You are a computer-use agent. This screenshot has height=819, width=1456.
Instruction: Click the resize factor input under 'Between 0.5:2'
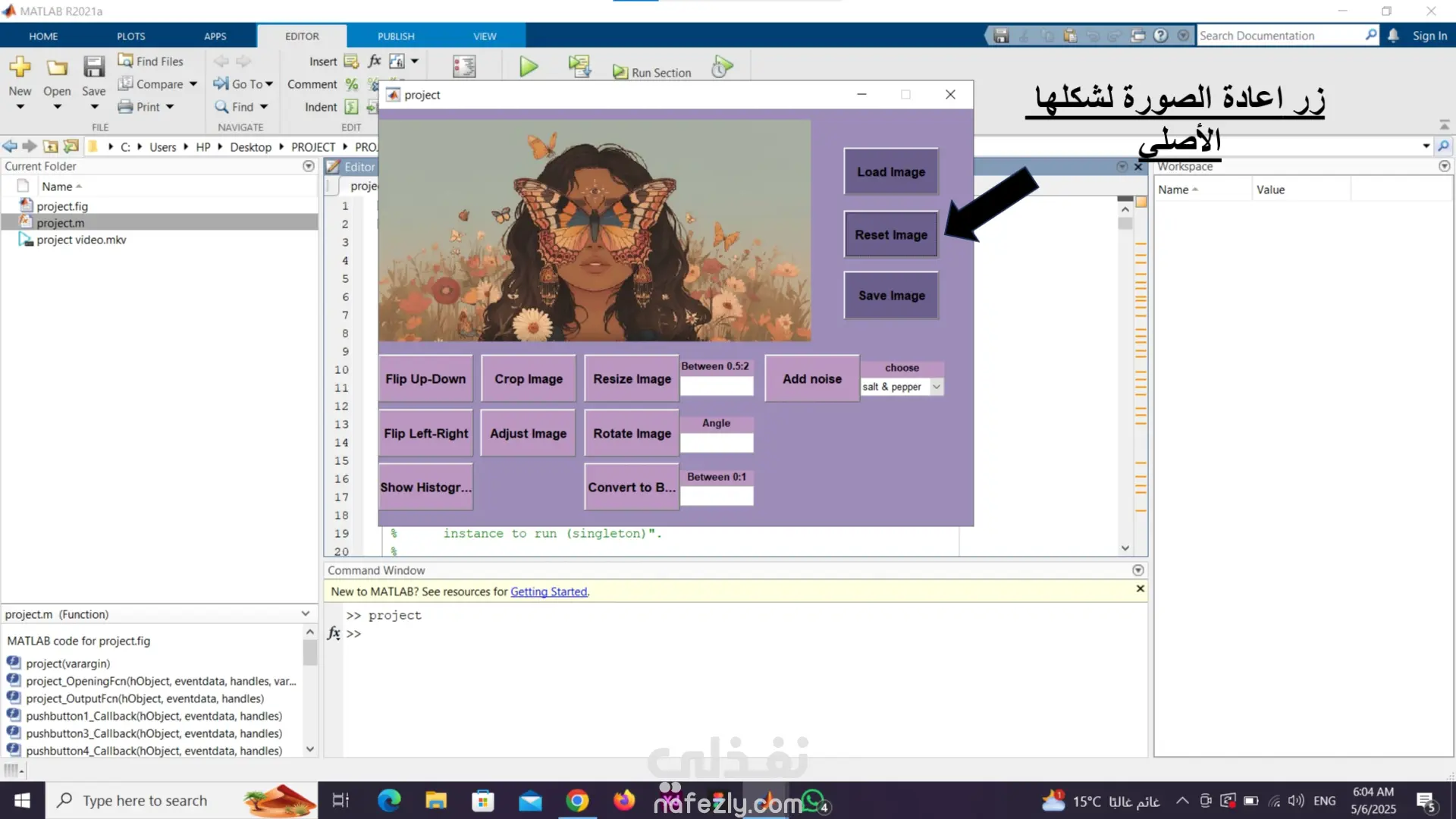(x=717, y=386)
